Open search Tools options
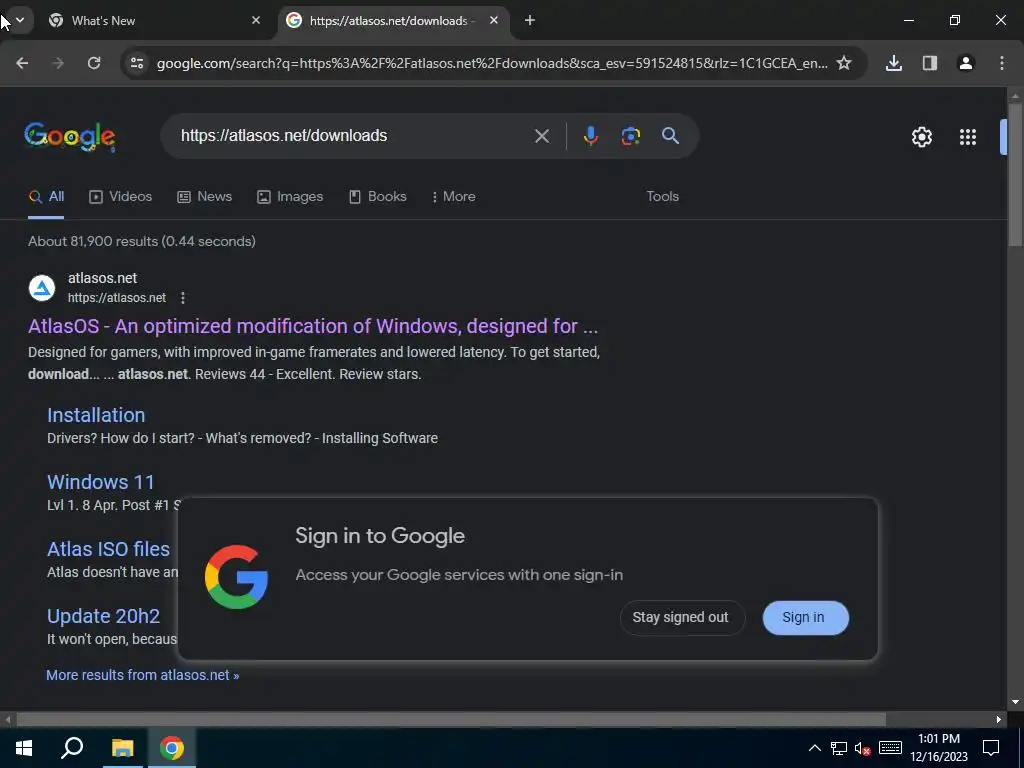The width and height of the screenshot is (1024, 768). pyautogui.click(x=662, y=197)
